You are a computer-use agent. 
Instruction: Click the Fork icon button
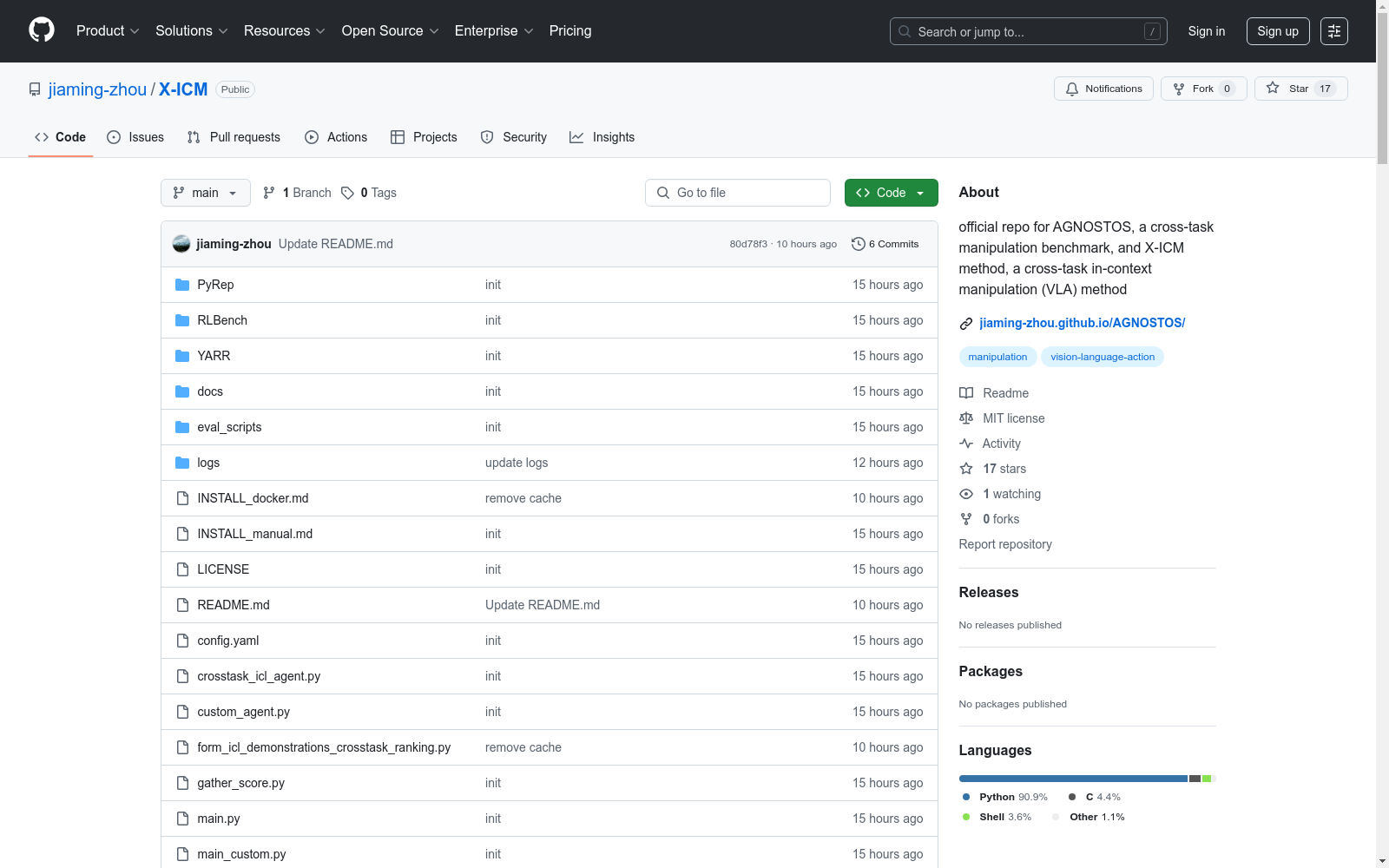tap(1179, 89)
